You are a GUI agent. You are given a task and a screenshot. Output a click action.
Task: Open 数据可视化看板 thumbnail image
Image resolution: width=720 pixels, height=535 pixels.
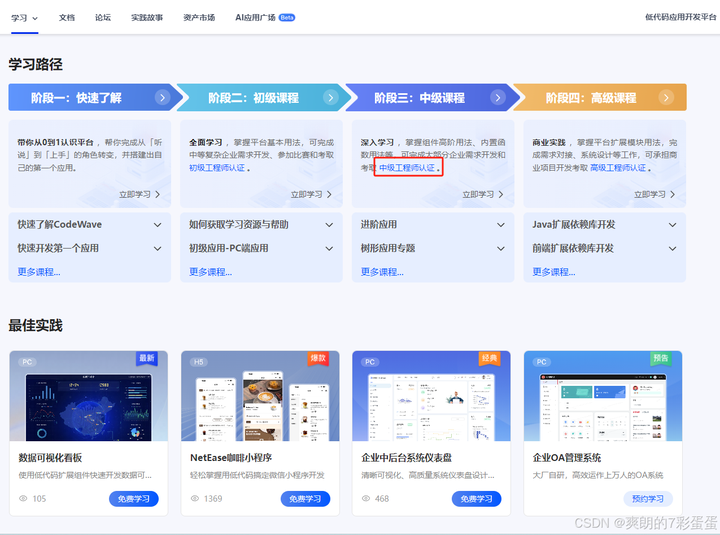click(89, 396)
